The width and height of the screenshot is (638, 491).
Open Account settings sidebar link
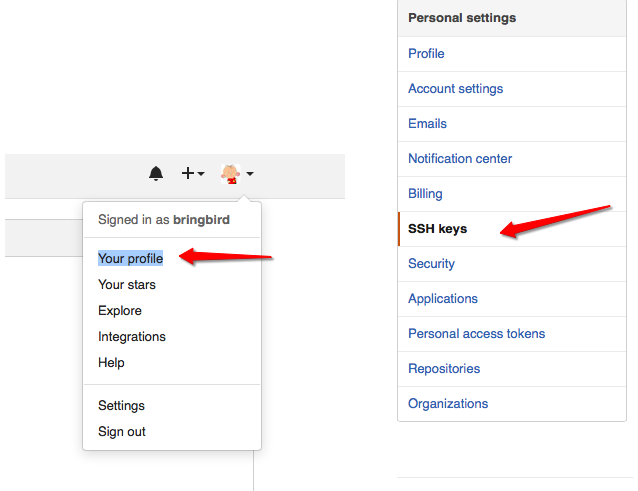[455, 88]
